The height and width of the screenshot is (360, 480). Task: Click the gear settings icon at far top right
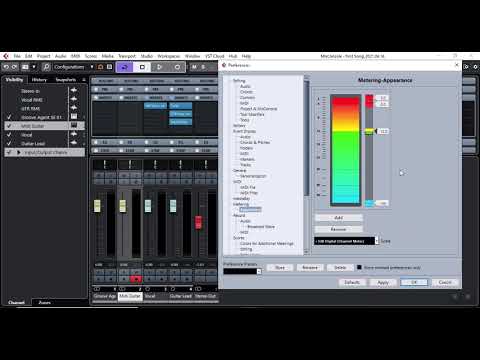coord(475,67)
